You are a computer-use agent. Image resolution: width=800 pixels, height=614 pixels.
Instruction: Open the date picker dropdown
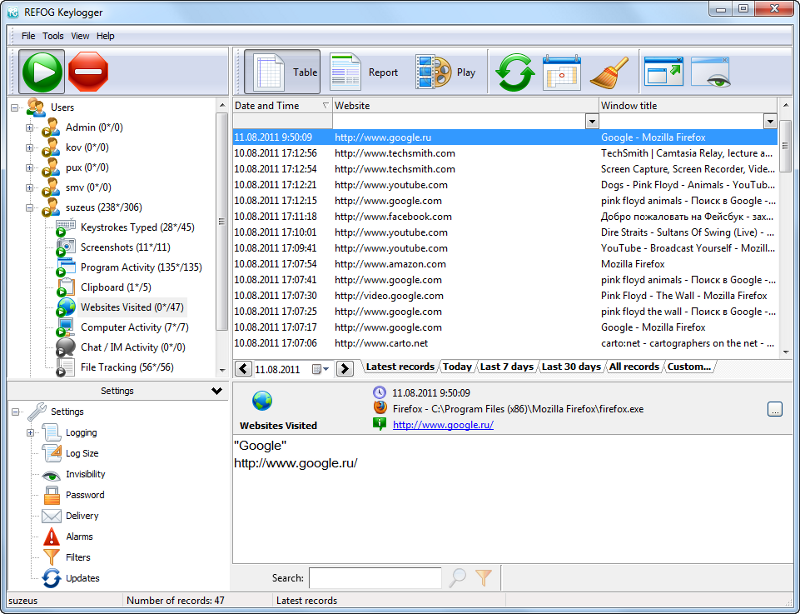(319, 369)
